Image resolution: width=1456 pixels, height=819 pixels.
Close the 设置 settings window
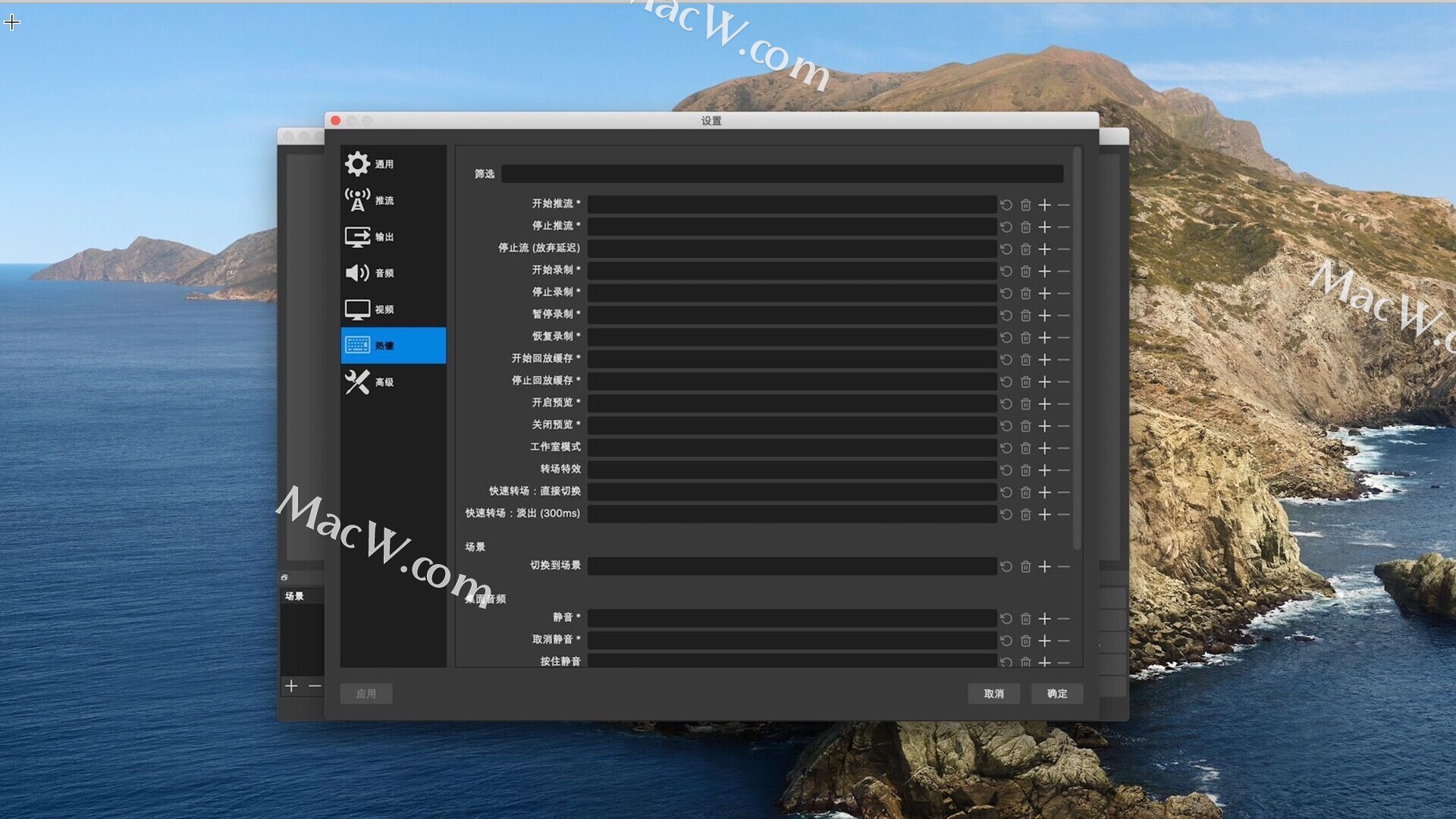pyautogui.click(x=336, y=121)
